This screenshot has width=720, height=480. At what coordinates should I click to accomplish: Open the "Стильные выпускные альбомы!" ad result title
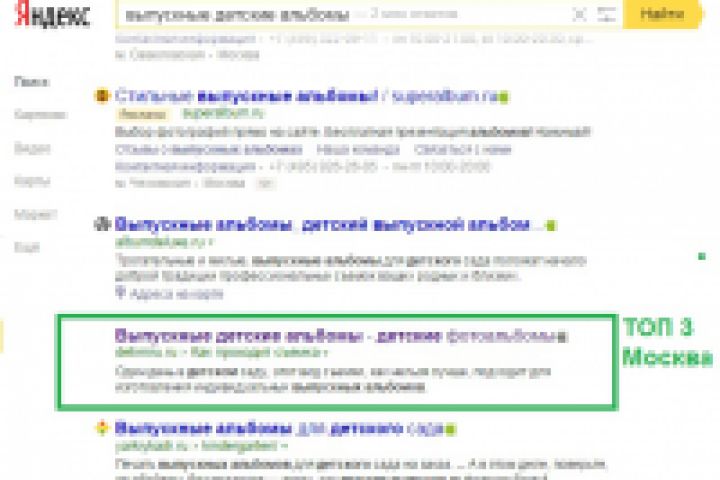coord(306,96)
